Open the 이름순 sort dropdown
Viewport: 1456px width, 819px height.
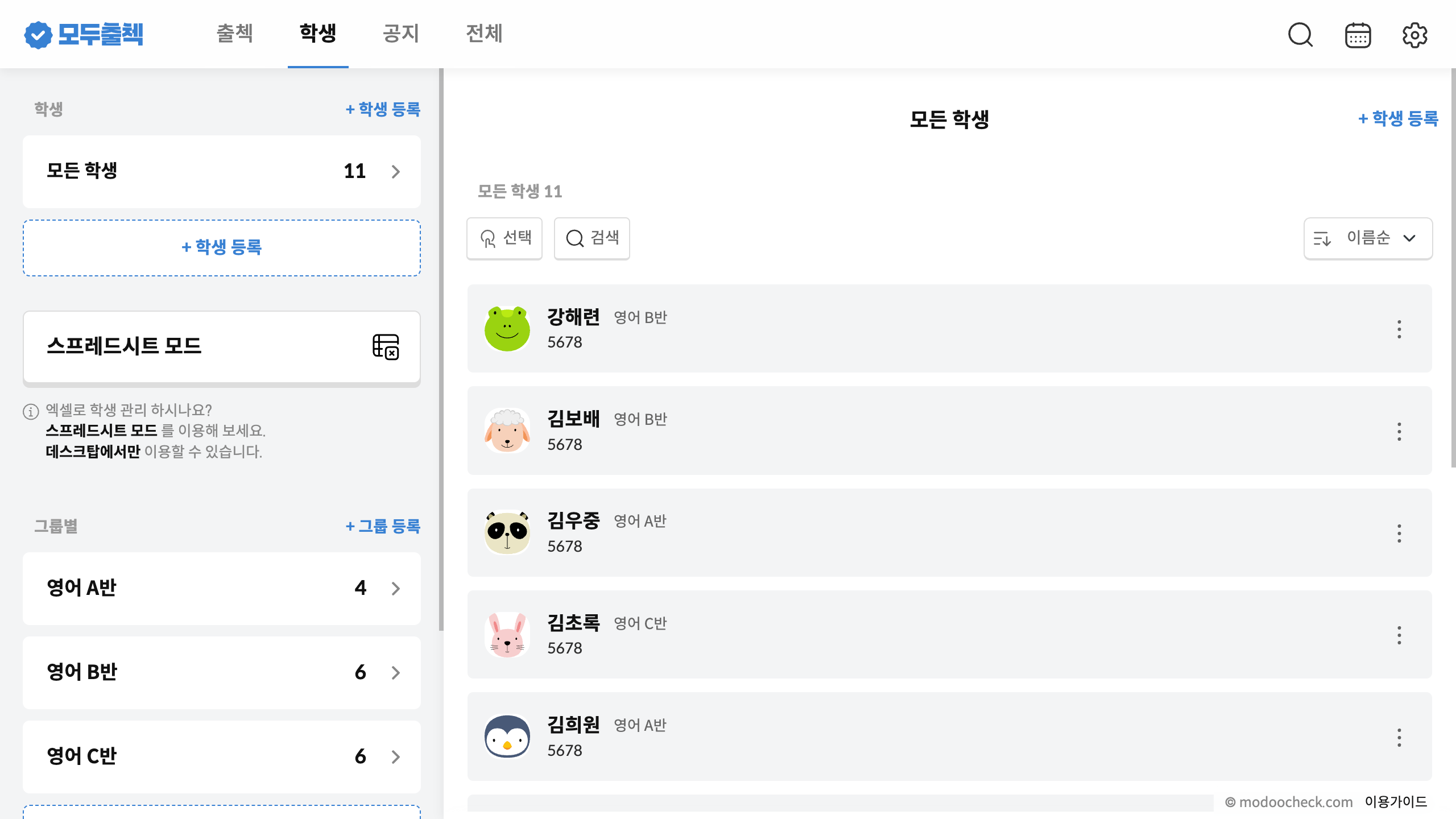(x=1368, y=238)
